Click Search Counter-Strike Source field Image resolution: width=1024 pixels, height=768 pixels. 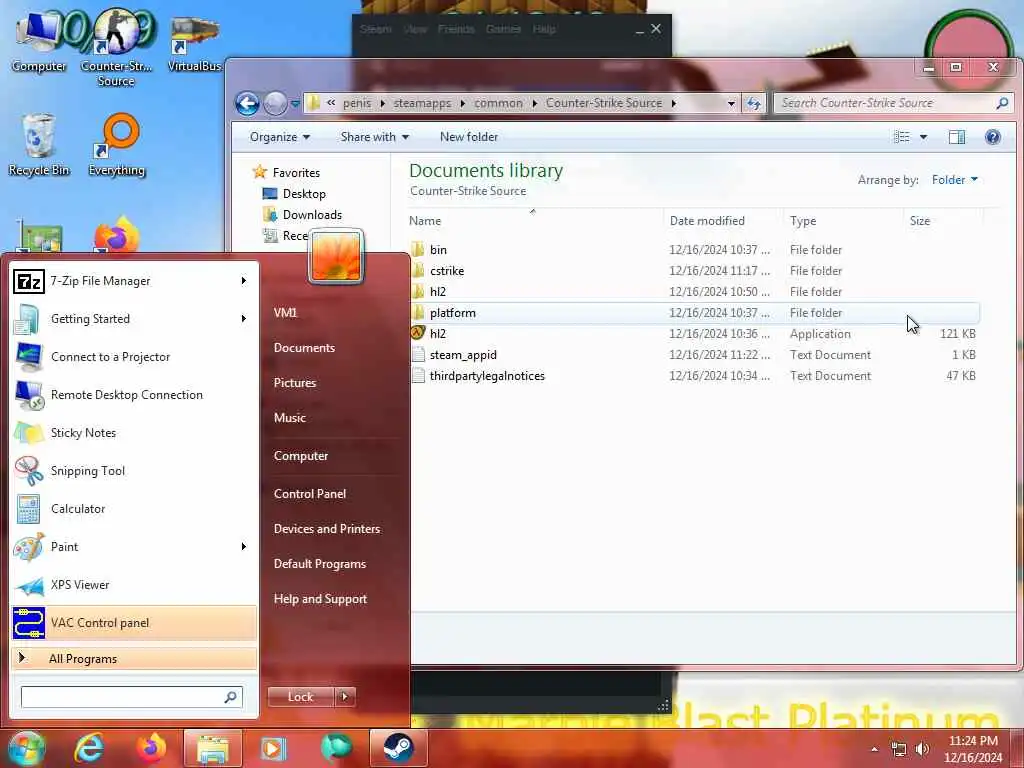[x=893, y=103]
